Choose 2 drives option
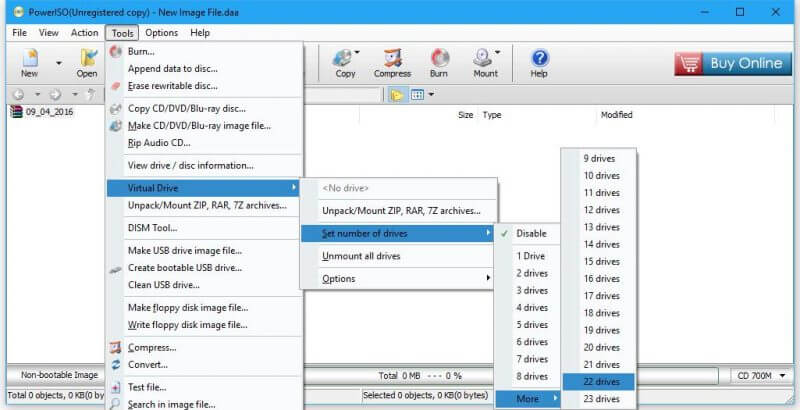 click(528, 273)
